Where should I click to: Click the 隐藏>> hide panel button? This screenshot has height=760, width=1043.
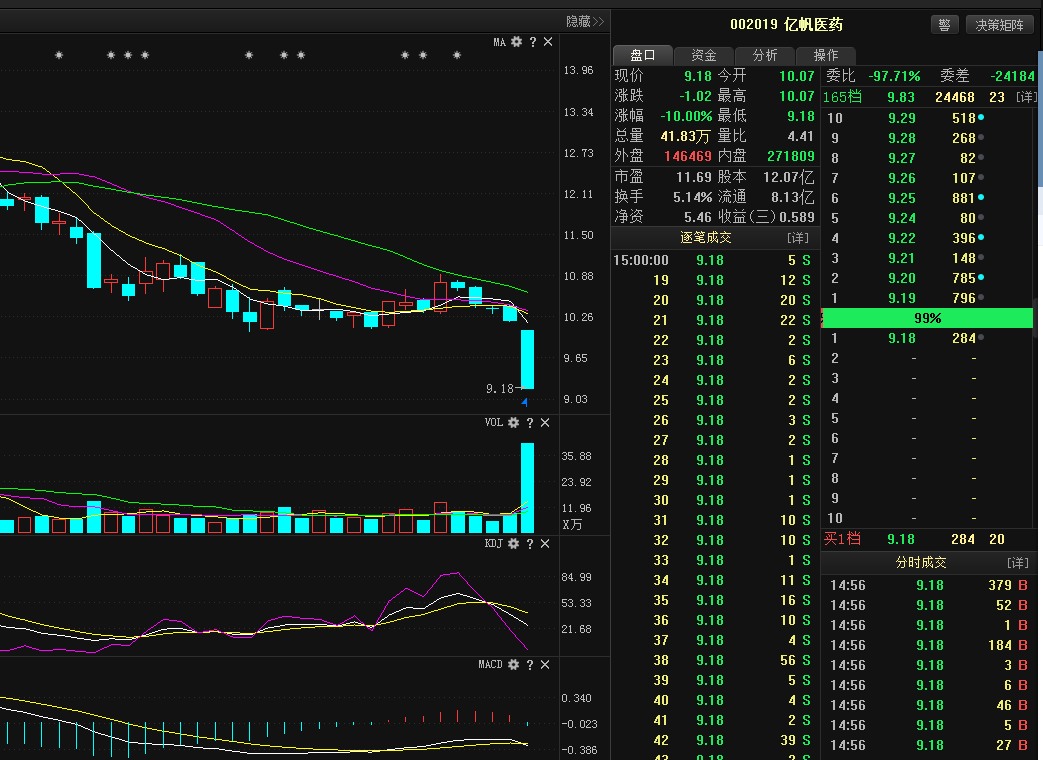tap(585, 21)
